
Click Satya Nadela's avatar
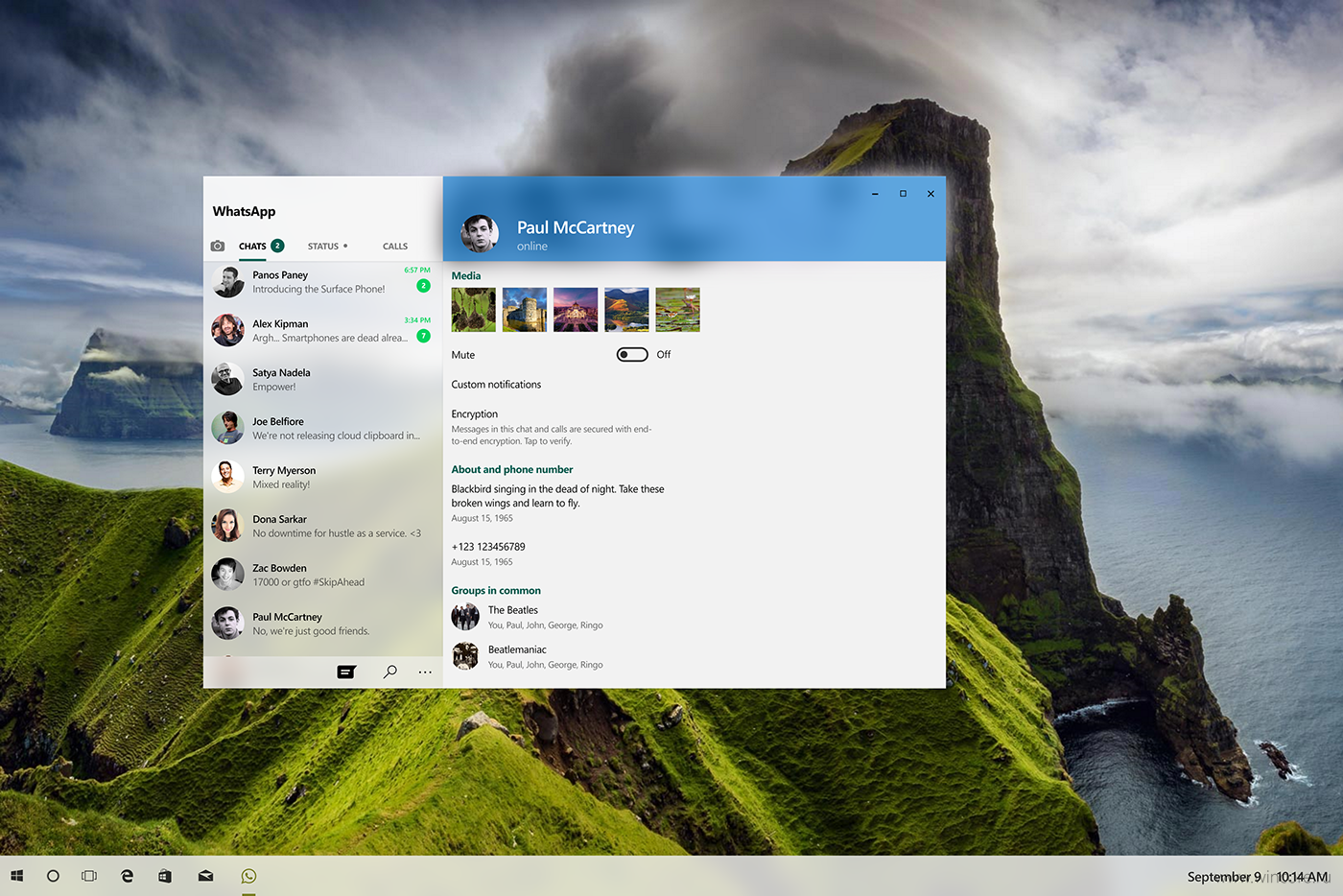(x=227, y=380)
